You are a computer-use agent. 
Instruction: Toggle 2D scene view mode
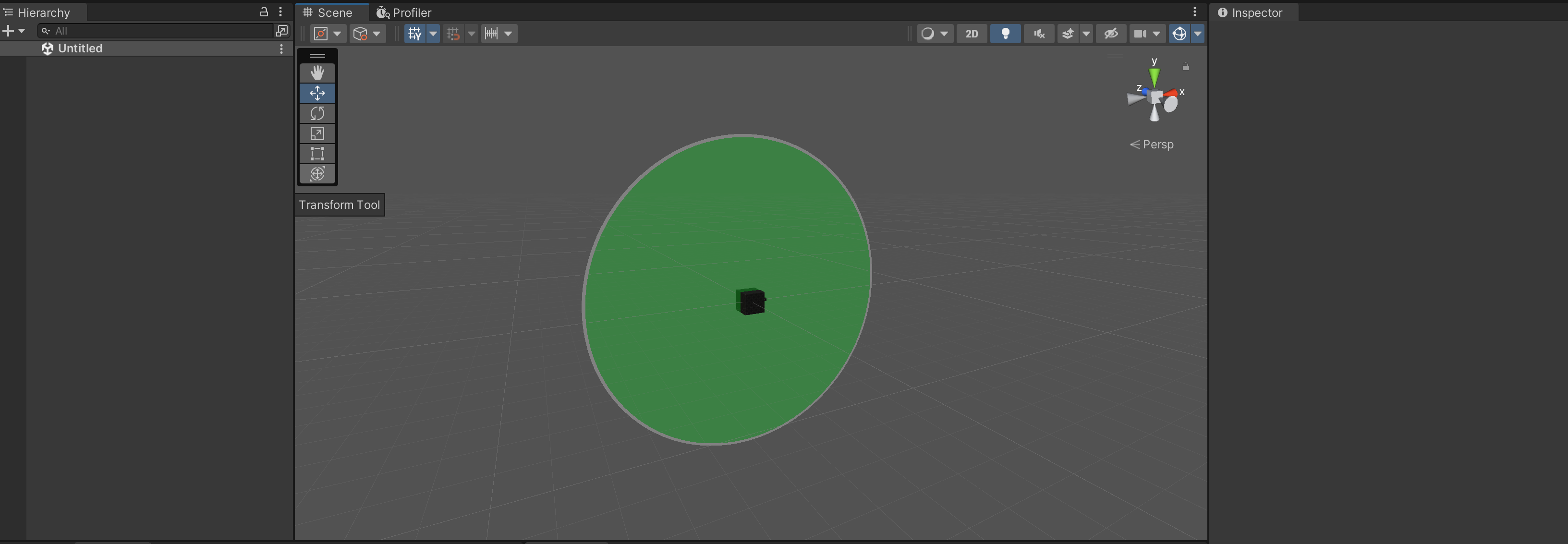(972, 34)
